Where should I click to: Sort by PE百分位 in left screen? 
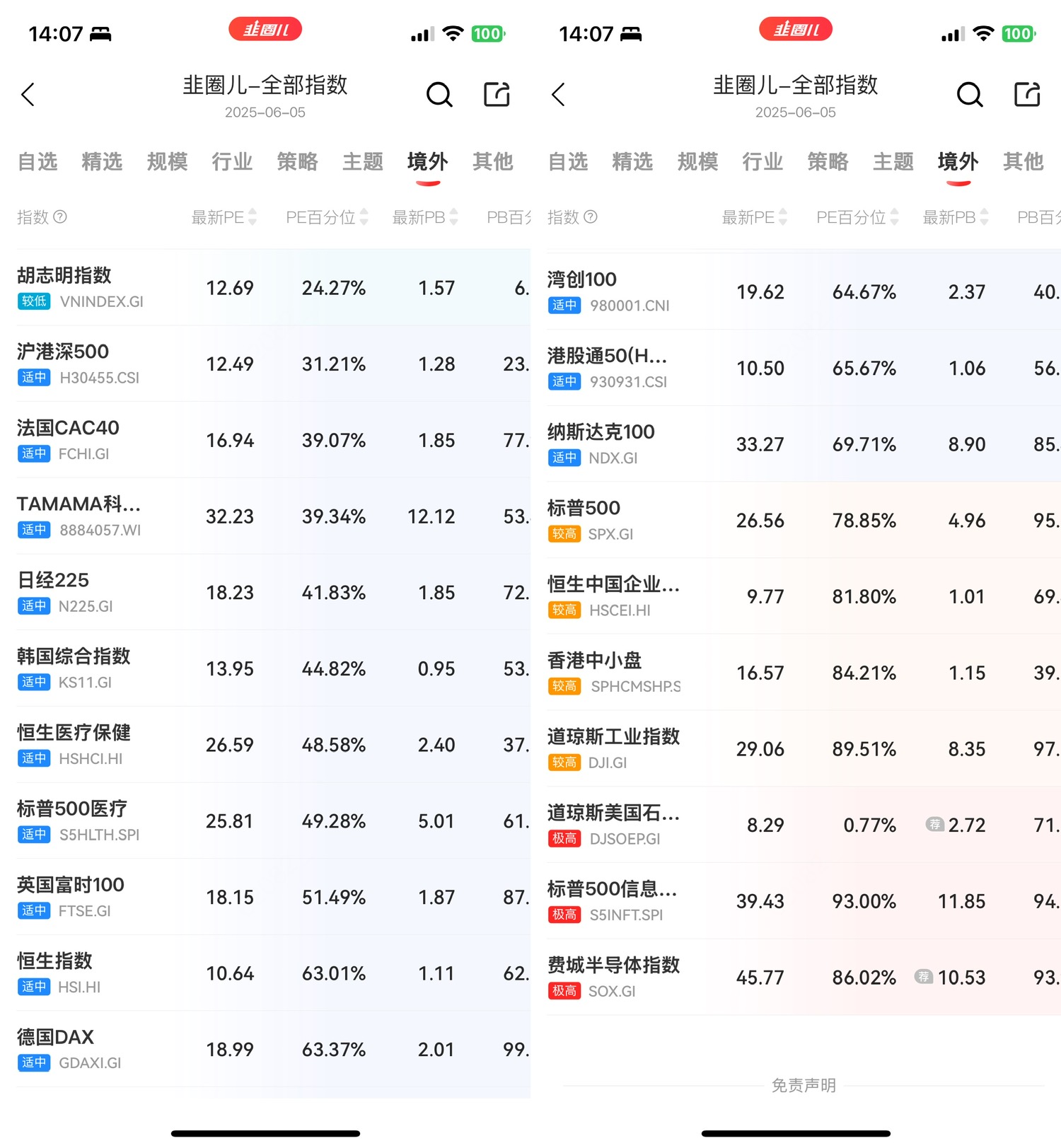point(327,217)
